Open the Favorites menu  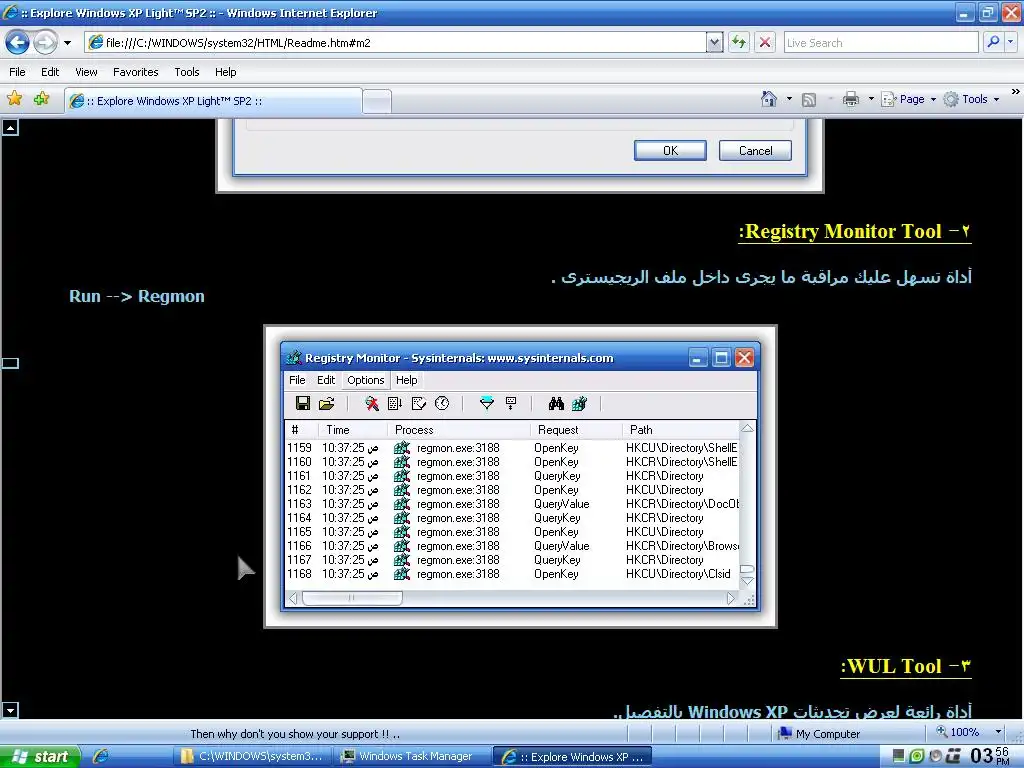pyautogui.click(x=136, y=72)
